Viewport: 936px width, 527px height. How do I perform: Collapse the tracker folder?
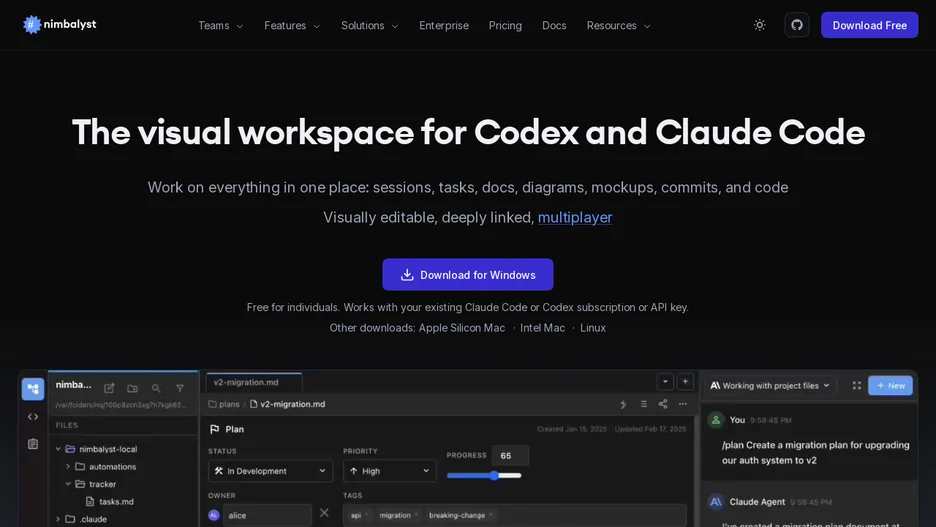click(x=90, y=484)
